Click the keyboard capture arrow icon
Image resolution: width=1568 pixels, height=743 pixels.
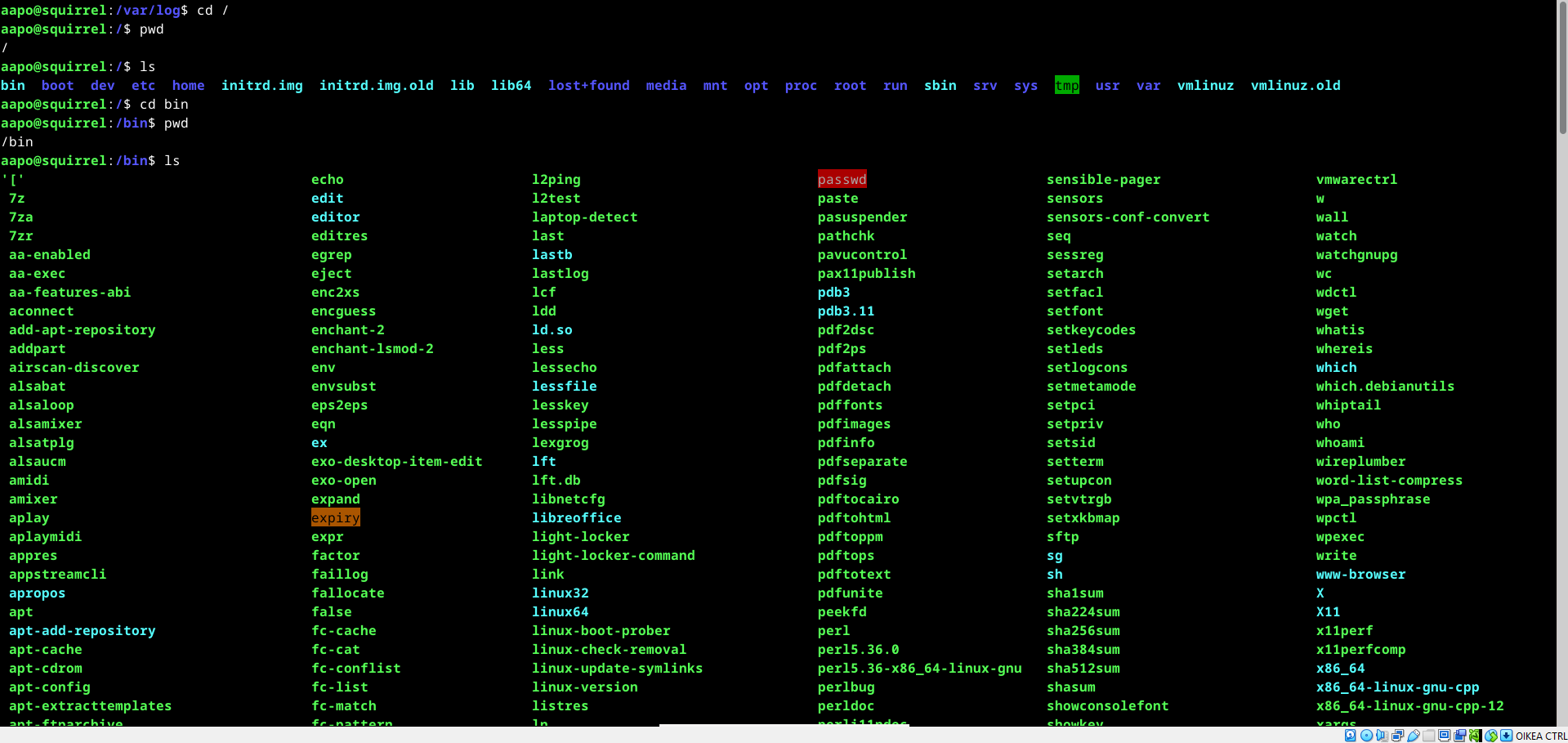point(1506,736)
